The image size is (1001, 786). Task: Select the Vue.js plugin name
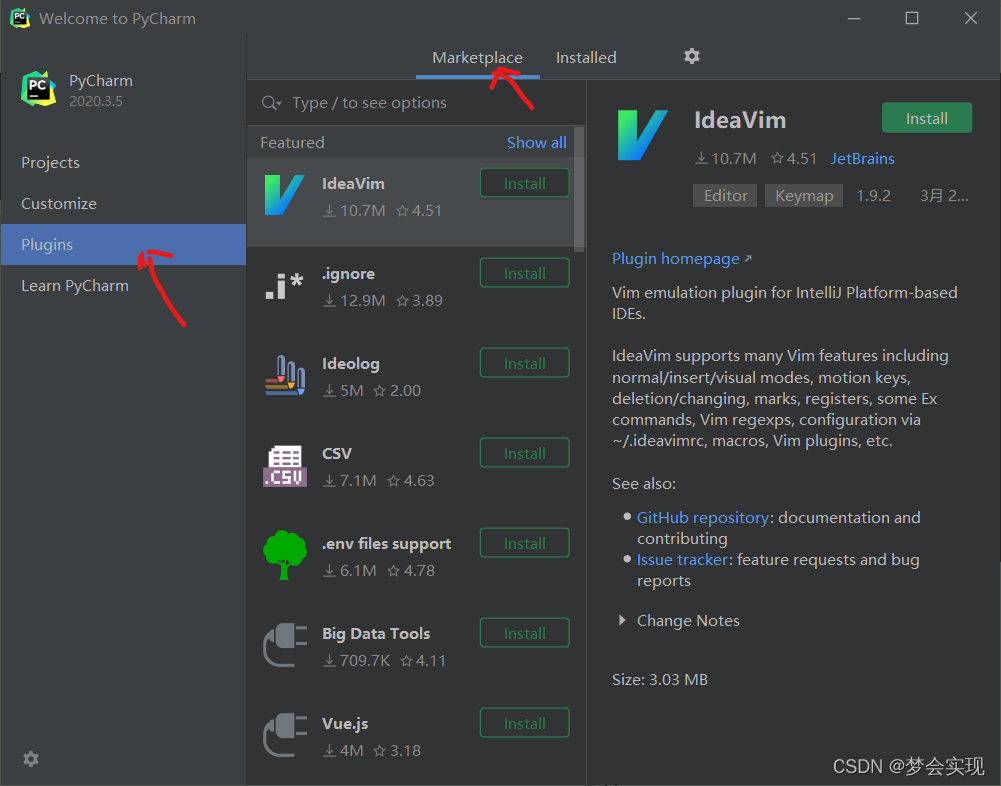345,723
